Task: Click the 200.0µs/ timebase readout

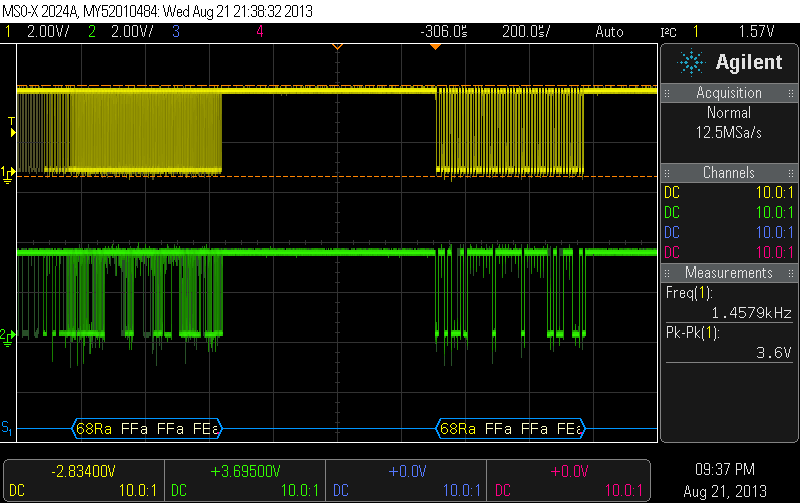Action: (x=526, y=32)
